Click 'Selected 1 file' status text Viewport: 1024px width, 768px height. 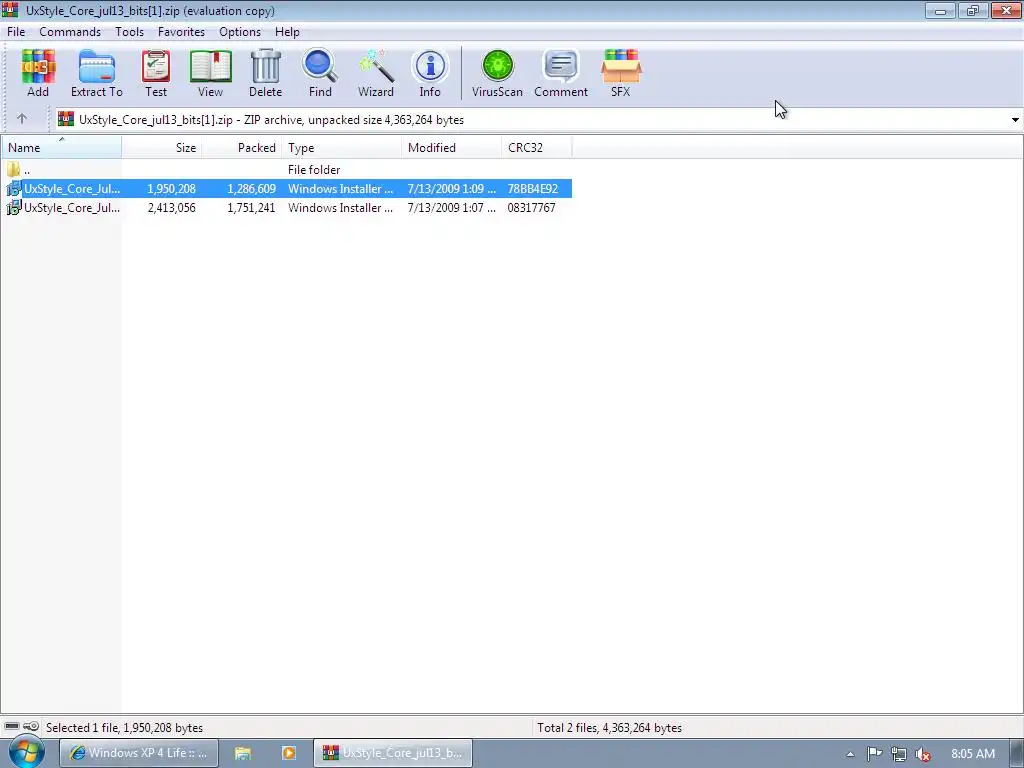coord(124,728)
